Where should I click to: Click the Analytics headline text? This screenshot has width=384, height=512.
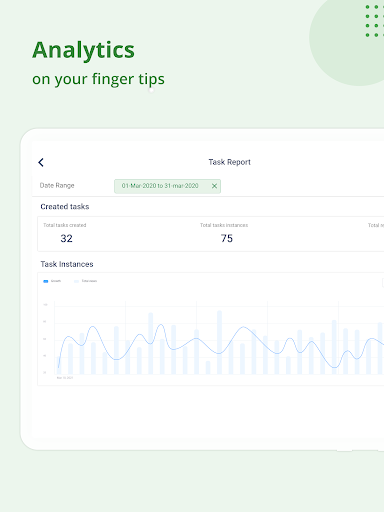pyautogui.click(x=83, y=50)
